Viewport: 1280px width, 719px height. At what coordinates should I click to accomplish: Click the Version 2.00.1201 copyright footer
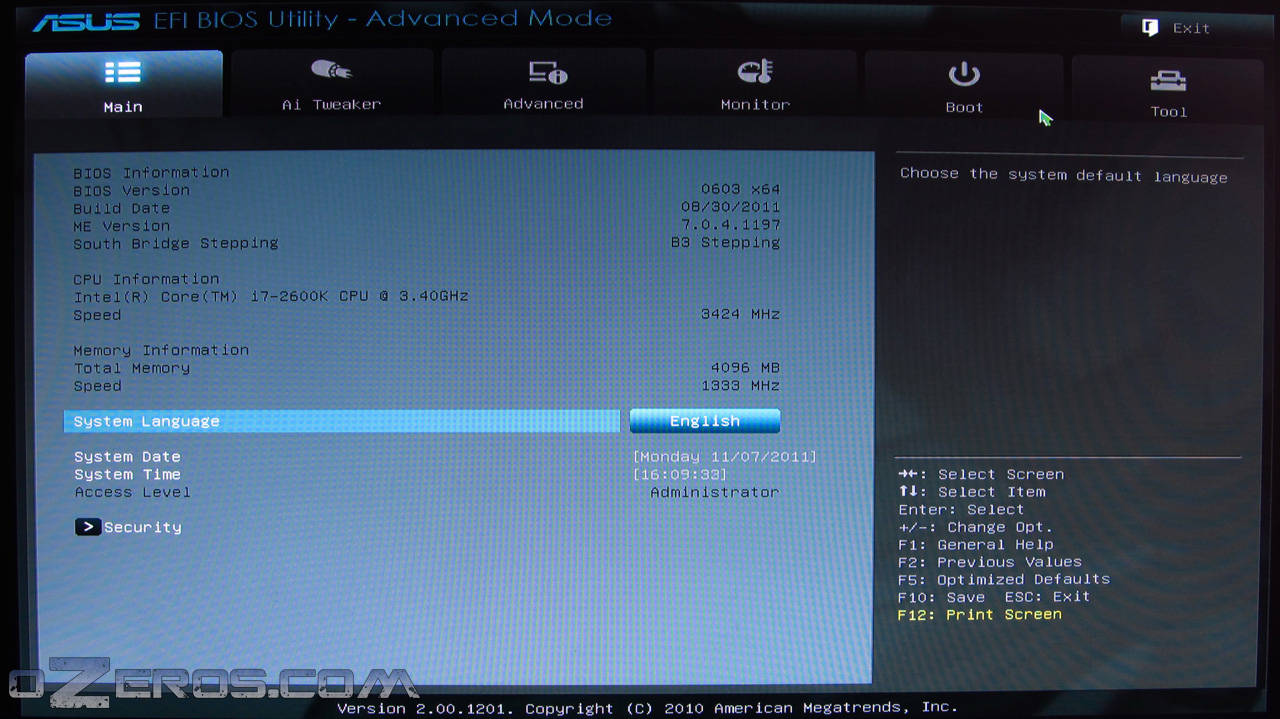pos(647,707)
